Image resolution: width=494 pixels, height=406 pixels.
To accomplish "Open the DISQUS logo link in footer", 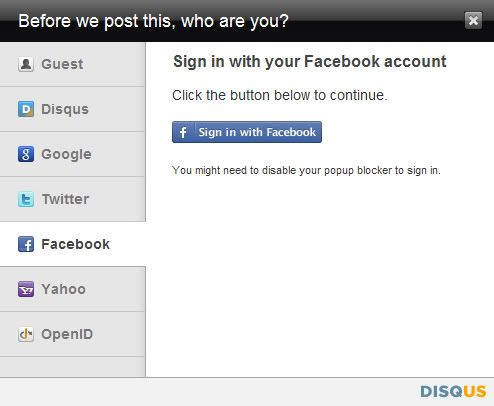I will tap(453, 391).
